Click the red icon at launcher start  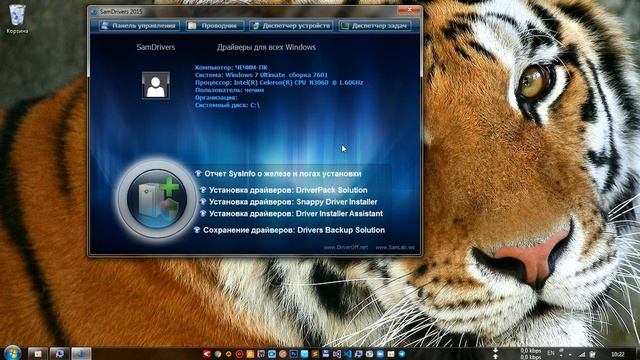pos(207,354)
